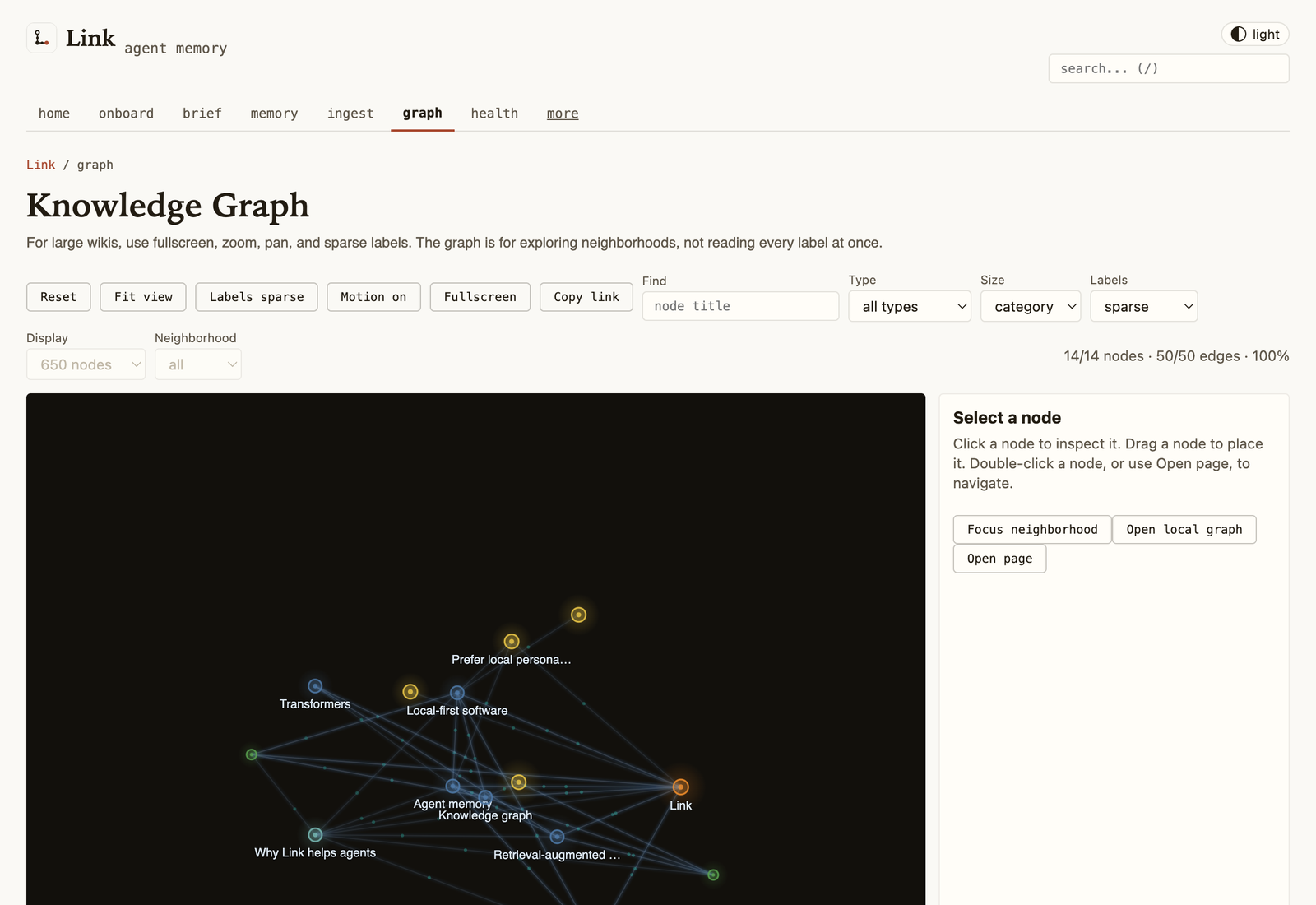The height and width of the screenshot is (905, 1316).
Task: Select green node at bottom right
Action: (713, 875)
